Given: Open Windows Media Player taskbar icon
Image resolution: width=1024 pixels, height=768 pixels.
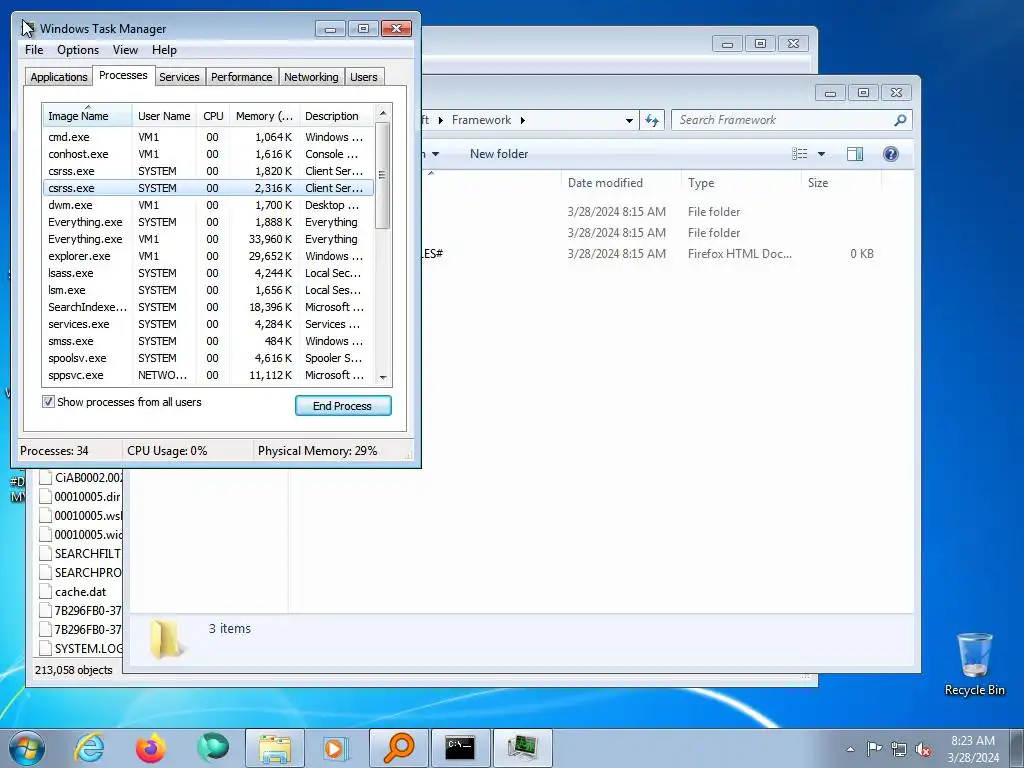Looking at the screenshot, I should pyautogui.click(x=336, y=748).
